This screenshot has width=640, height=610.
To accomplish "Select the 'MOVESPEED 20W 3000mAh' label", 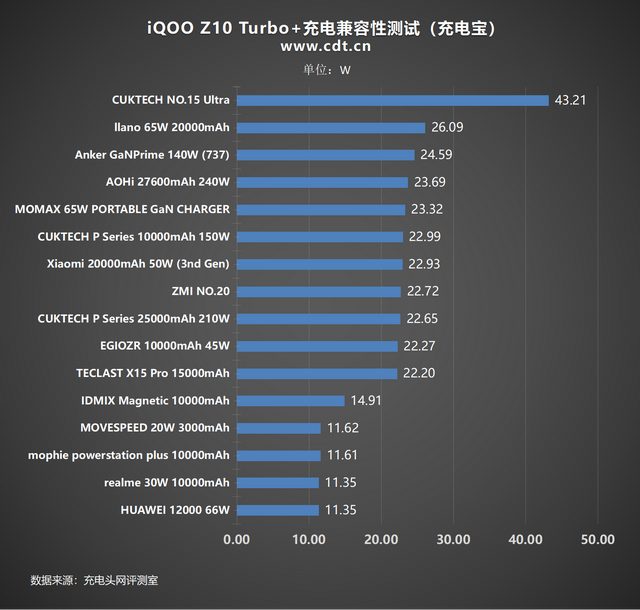I will click(155, 428).
